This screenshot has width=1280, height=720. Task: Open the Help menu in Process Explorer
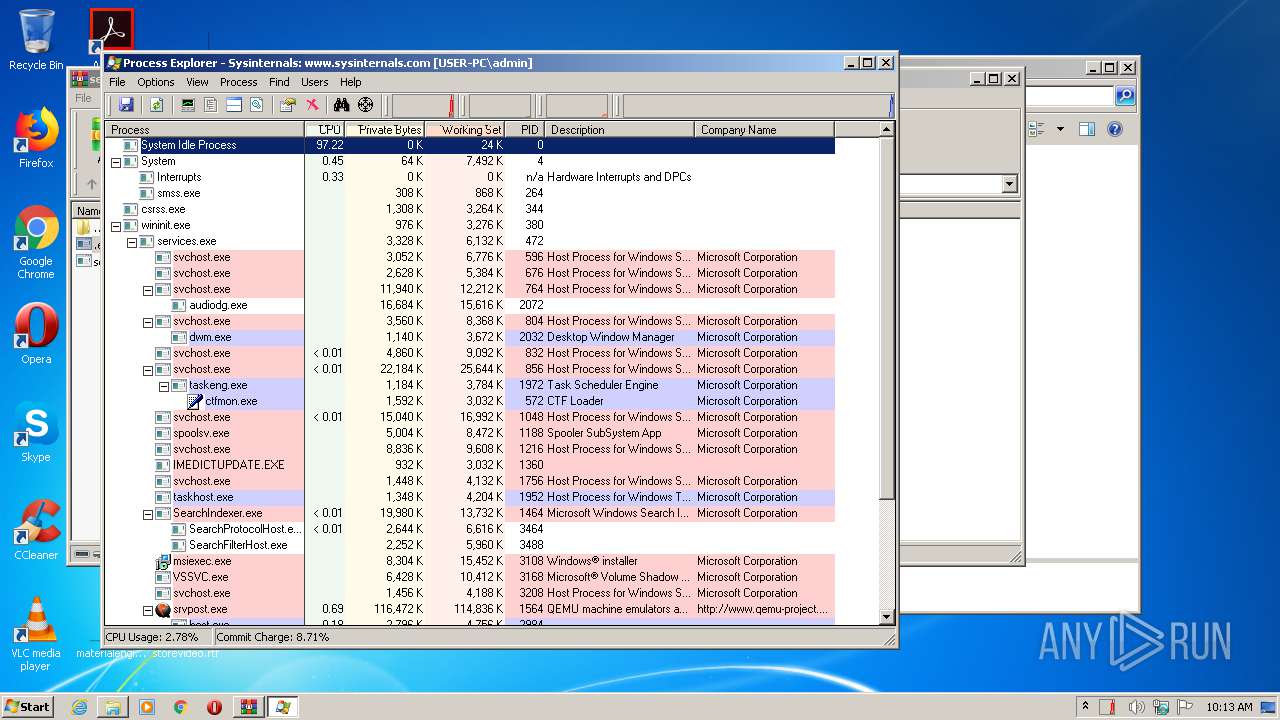click(x=350, y=82)
